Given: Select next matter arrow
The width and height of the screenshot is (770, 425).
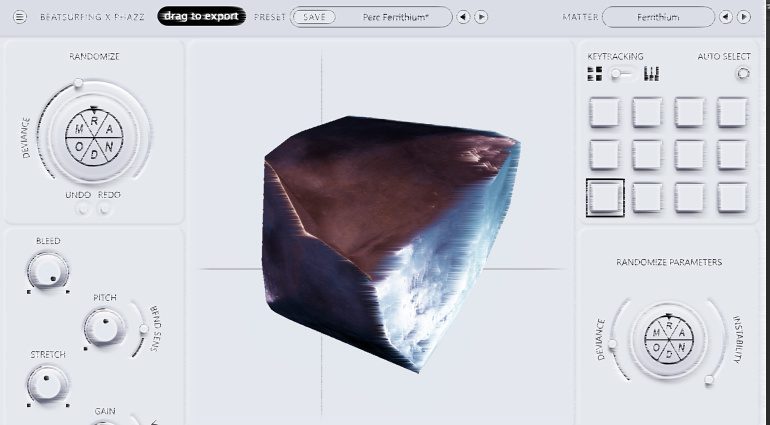Looking at the screenshot, I should click(744, 17).
